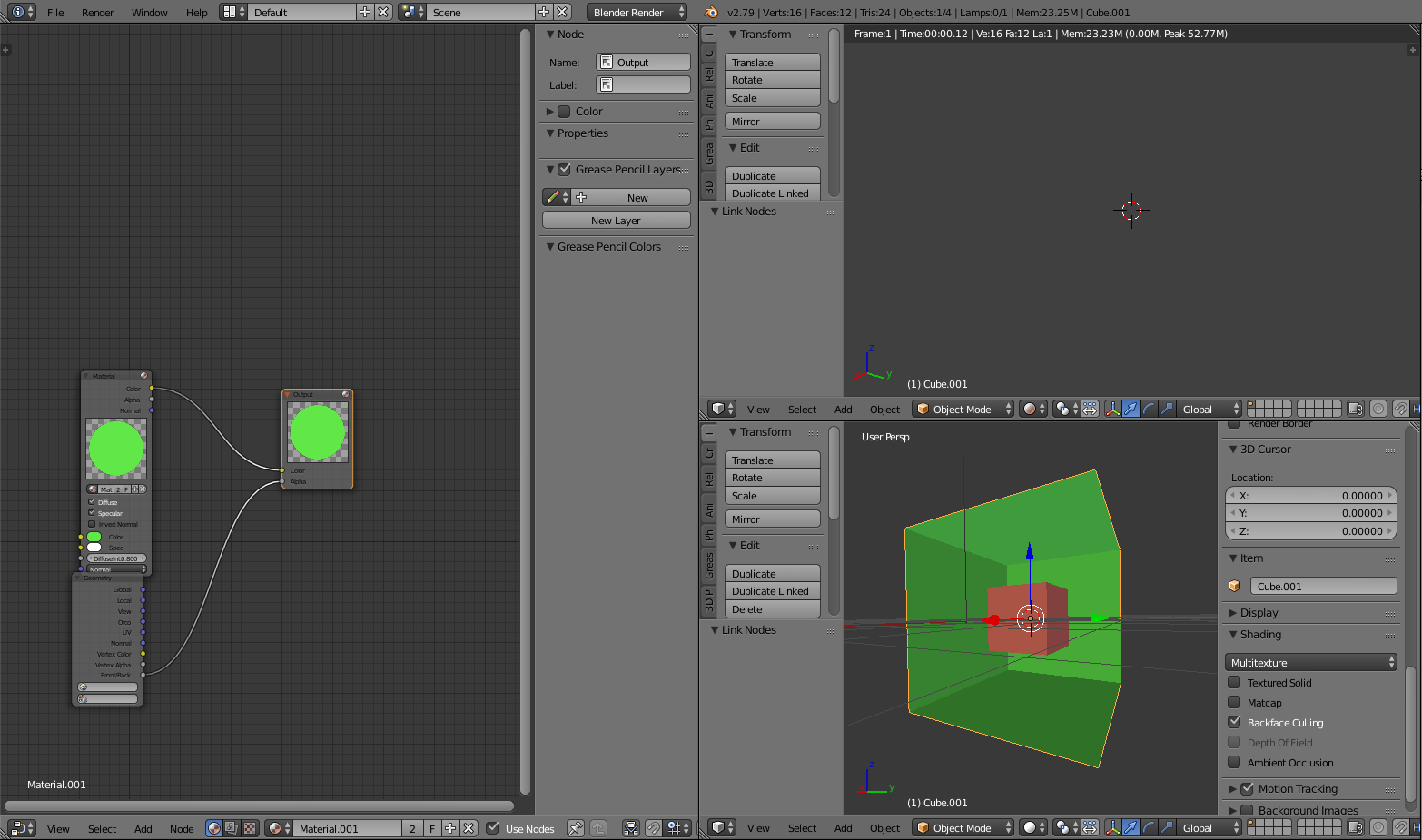Click the snap magnet icon in lower viewport header
This screenshot has height=840, width=1422.
[1401, 828]
